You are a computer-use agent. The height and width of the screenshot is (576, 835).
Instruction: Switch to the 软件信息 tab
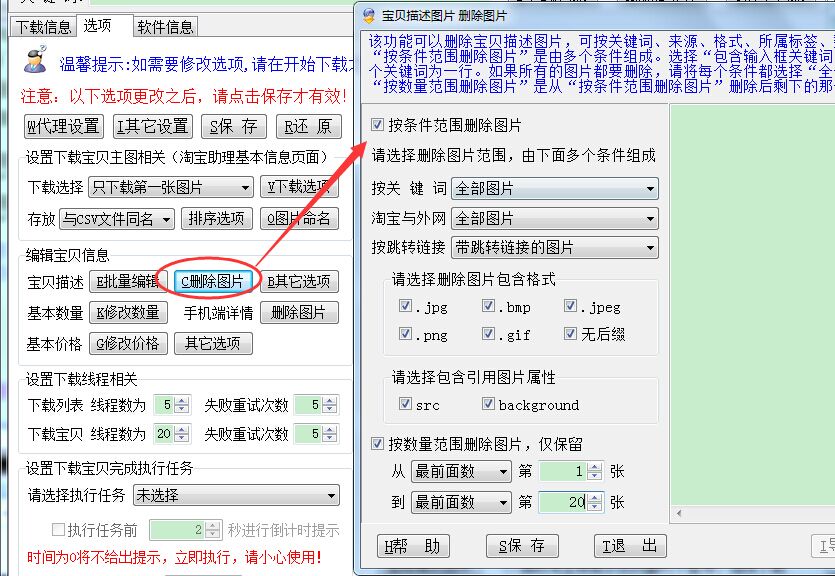pyautogui.click(x=165, y=27)
